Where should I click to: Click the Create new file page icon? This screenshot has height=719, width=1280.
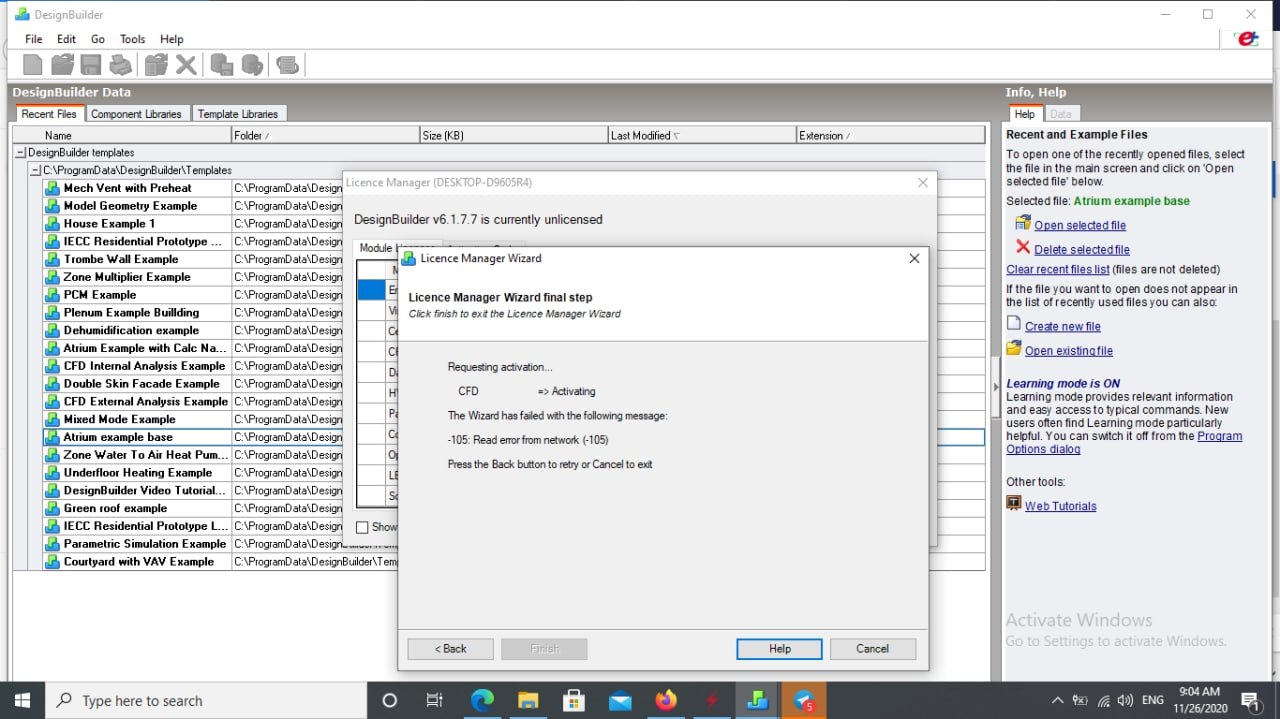[x=1014, y=325]
